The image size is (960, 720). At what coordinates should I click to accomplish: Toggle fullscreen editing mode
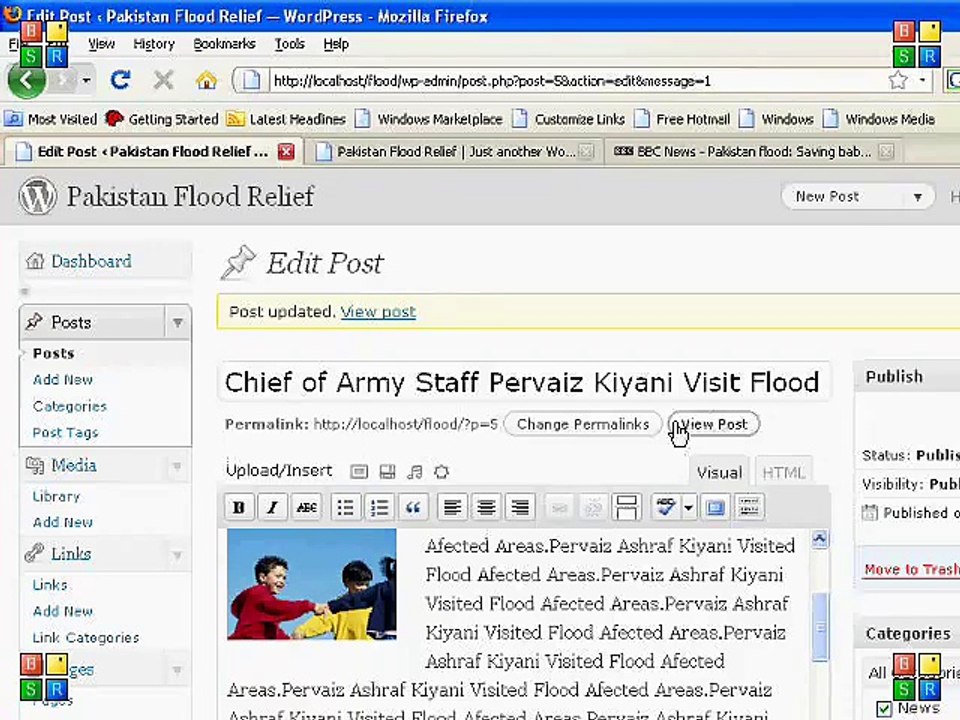(715, 508)
